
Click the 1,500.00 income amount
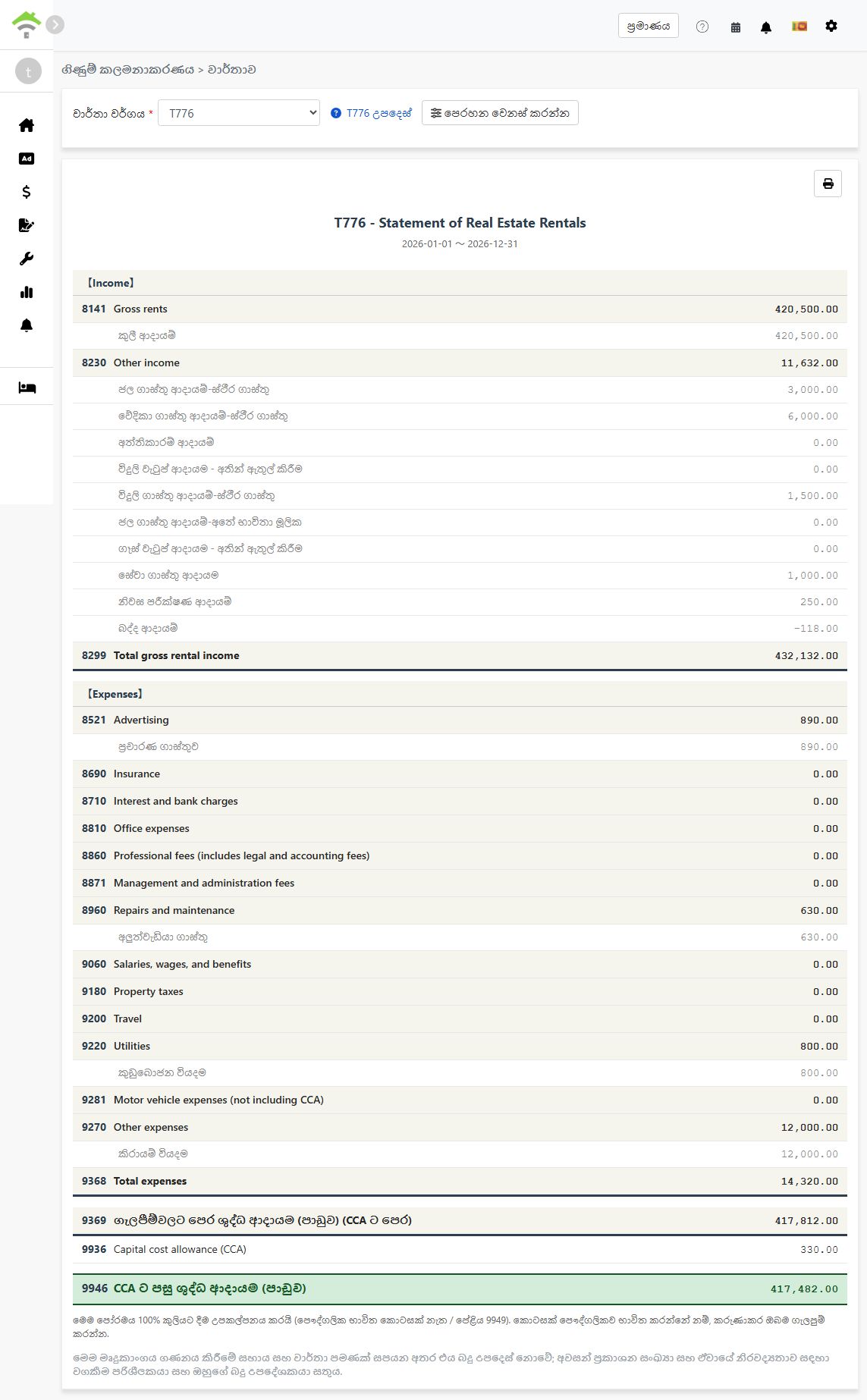point(812,496)
